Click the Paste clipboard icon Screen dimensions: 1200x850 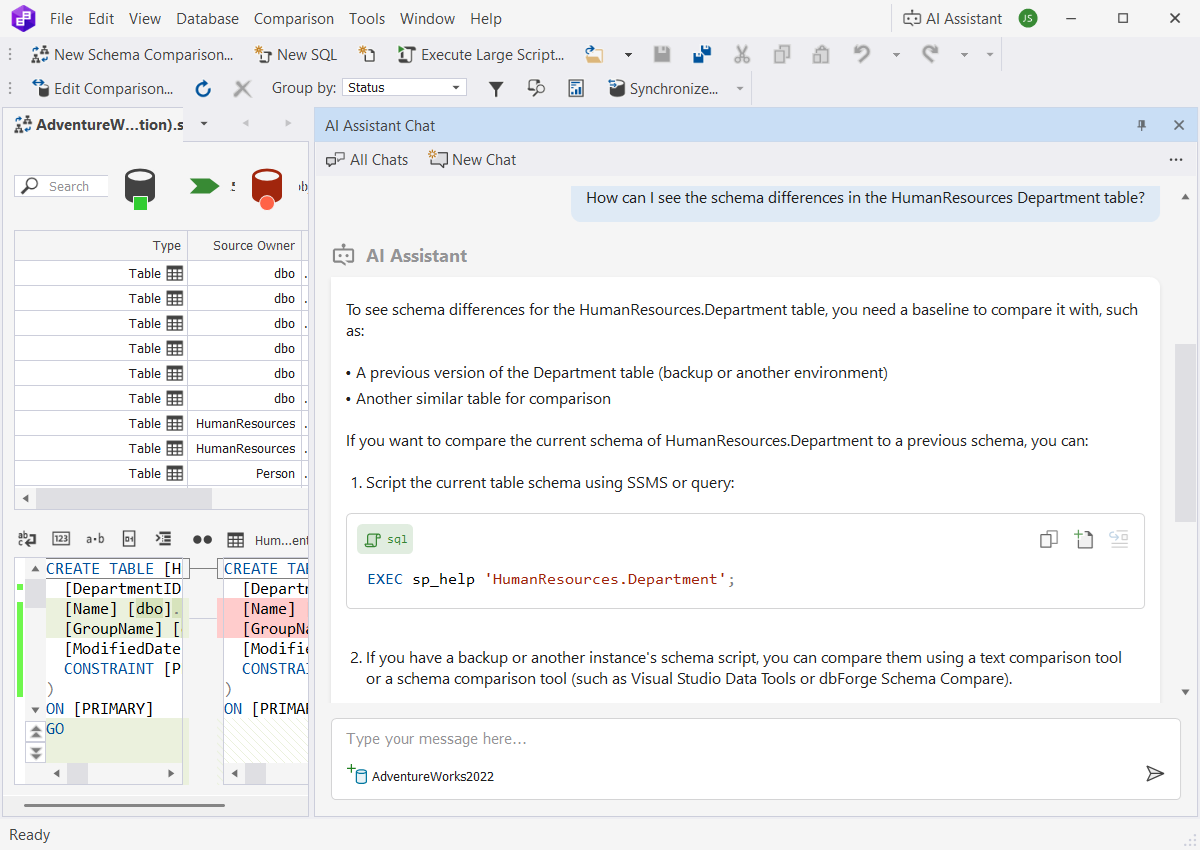(x=821, y=55)
